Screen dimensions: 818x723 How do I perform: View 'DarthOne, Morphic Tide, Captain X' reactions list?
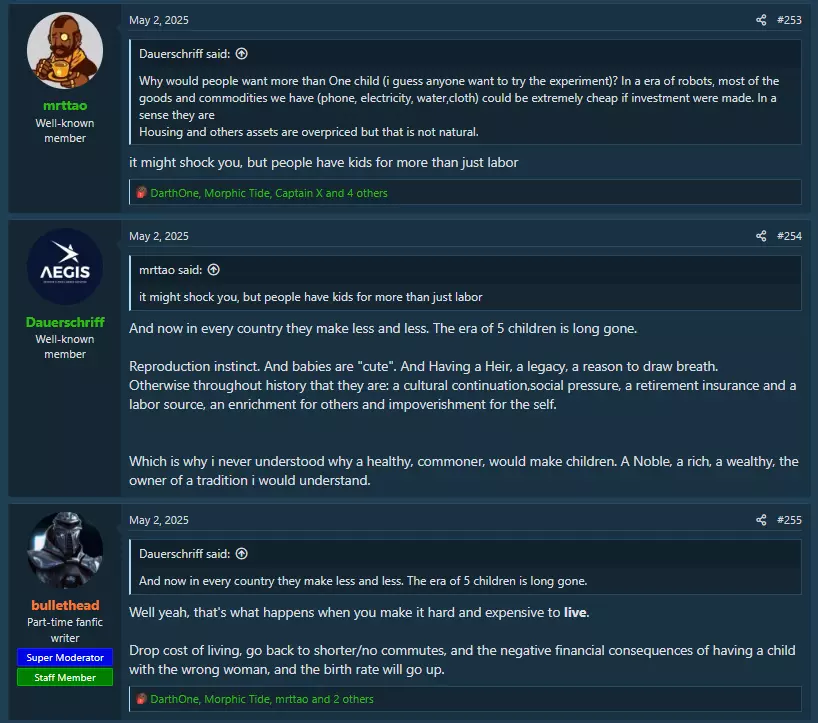(269, 193)
